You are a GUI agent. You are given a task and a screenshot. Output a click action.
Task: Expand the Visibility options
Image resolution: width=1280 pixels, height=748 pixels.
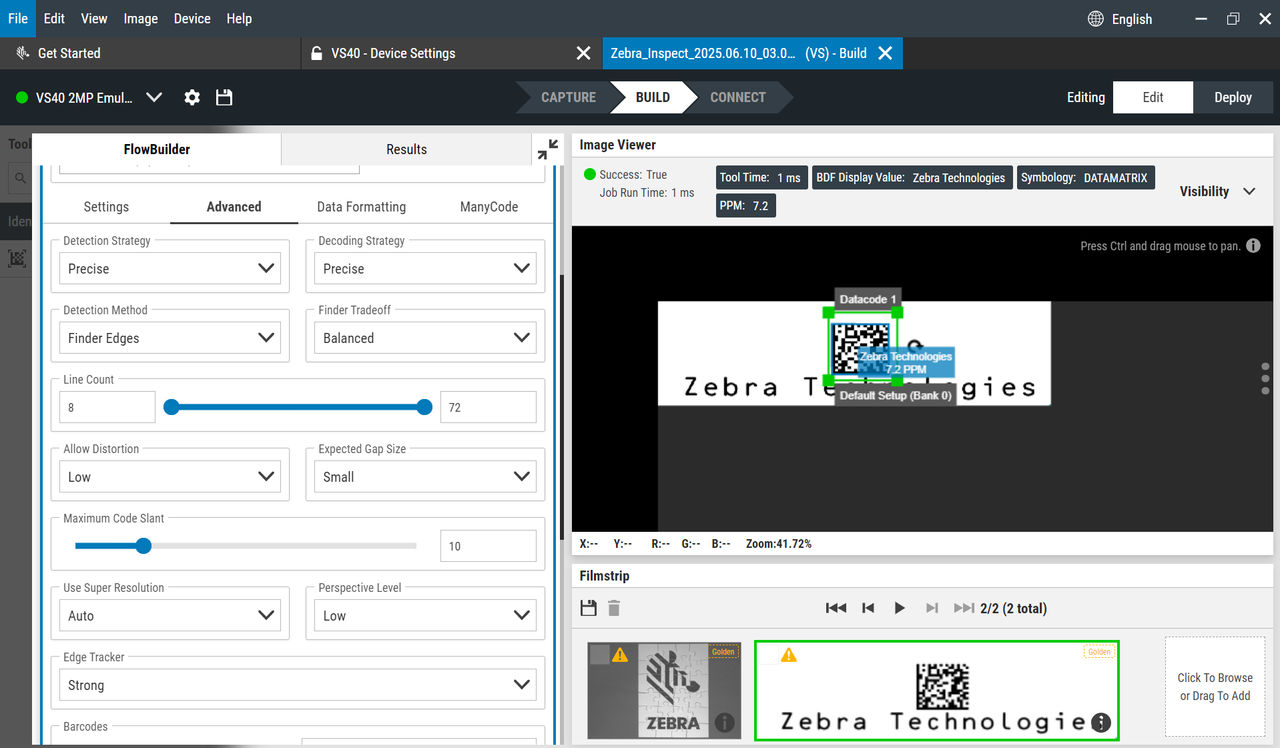tap(1217, 191)
